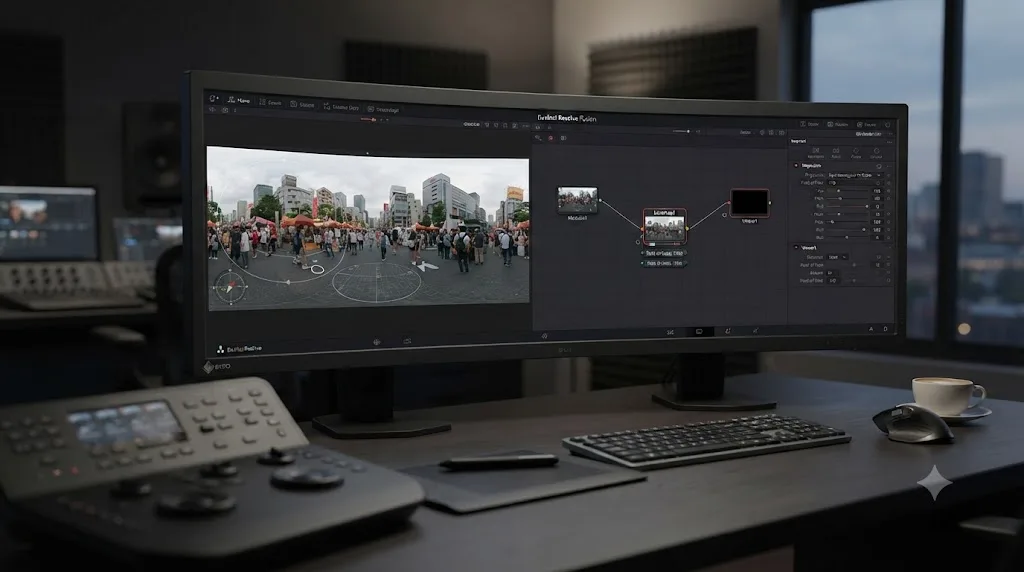Move the red slider handle above the viewer

click(374, 119)
